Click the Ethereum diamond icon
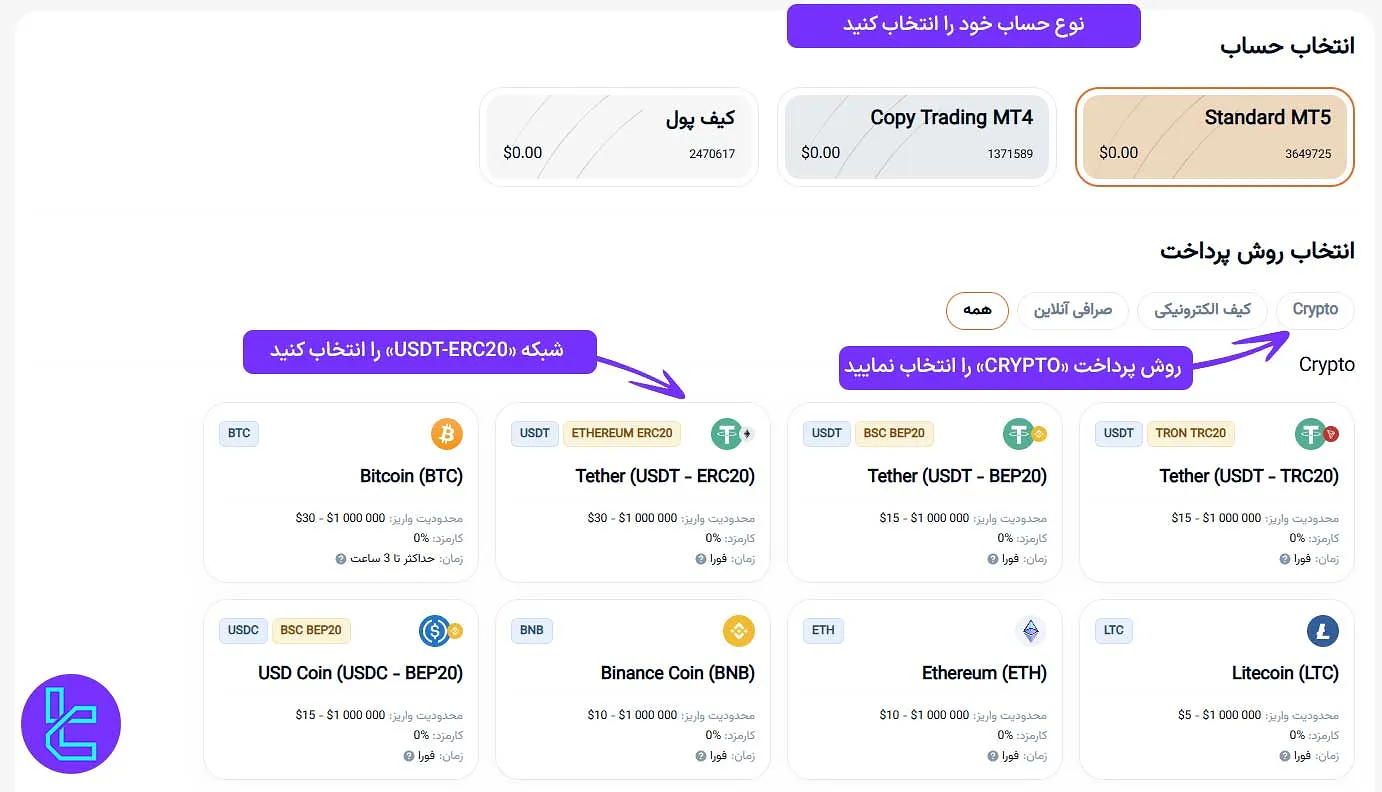1382x792 pixels. pyautogui.click(x=1030, y=630)
